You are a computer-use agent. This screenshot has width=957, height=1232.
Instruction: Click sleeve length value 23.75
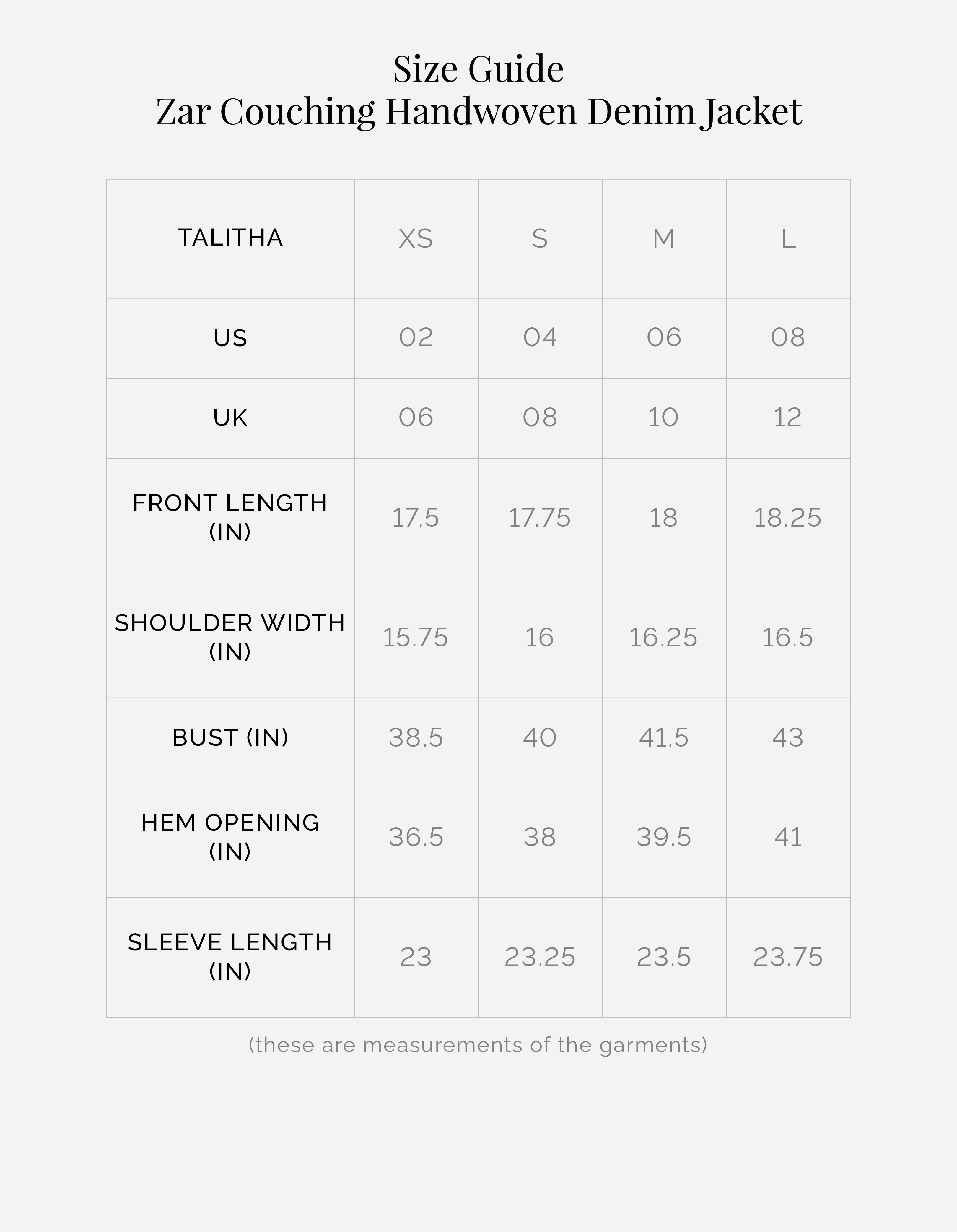[788, 957]
